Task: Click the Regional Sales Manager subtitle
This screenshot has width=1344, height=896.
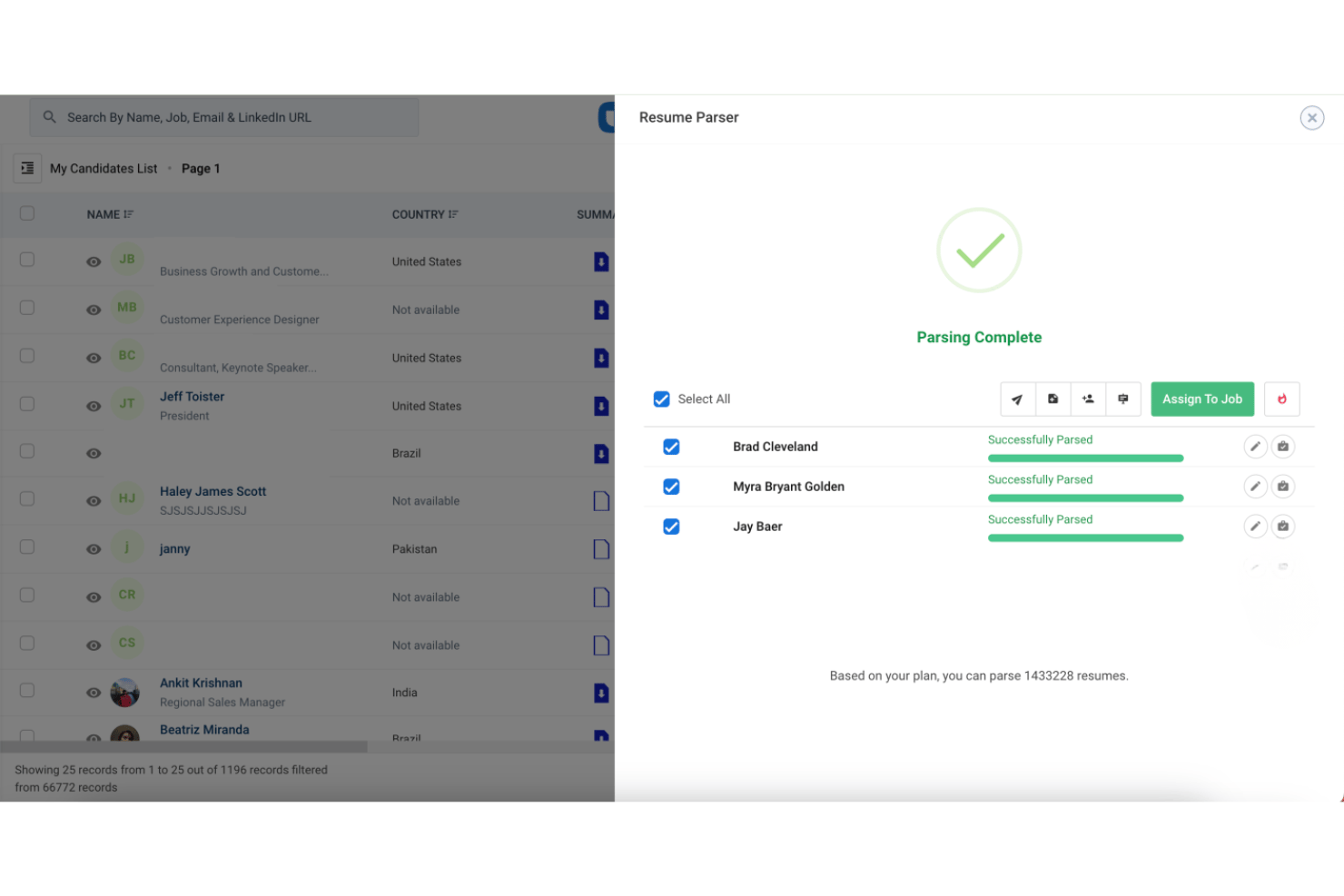Action: [222, 703]
